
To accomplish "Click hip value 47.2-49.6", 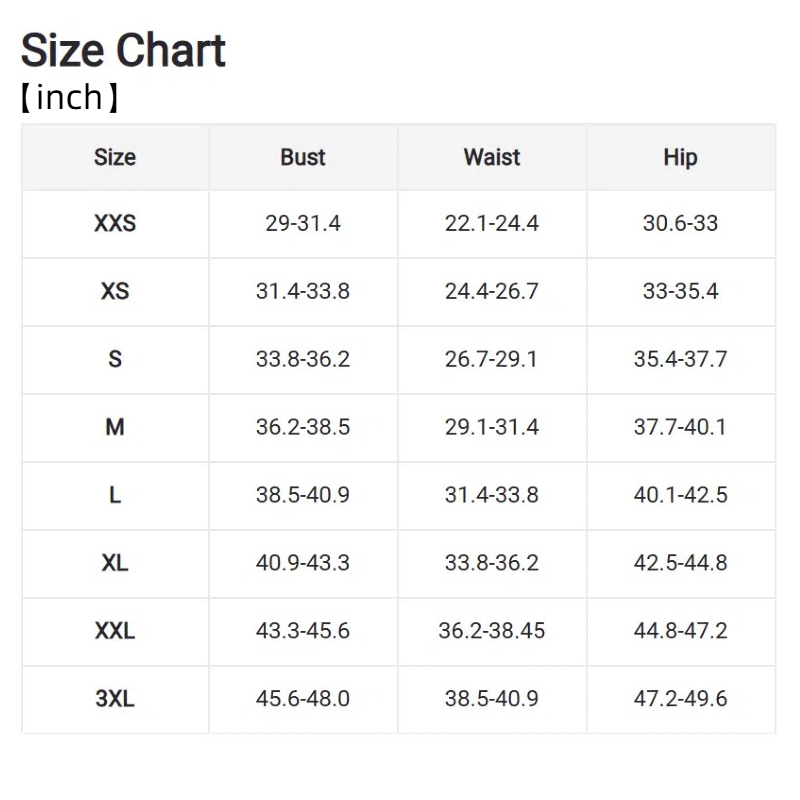I will tap(681, 698).
